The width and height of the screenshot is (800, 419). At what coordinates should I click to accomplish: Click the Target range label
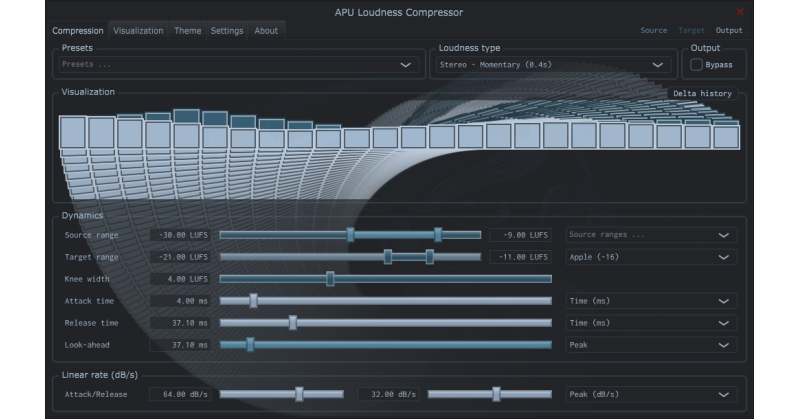point(91,257)
